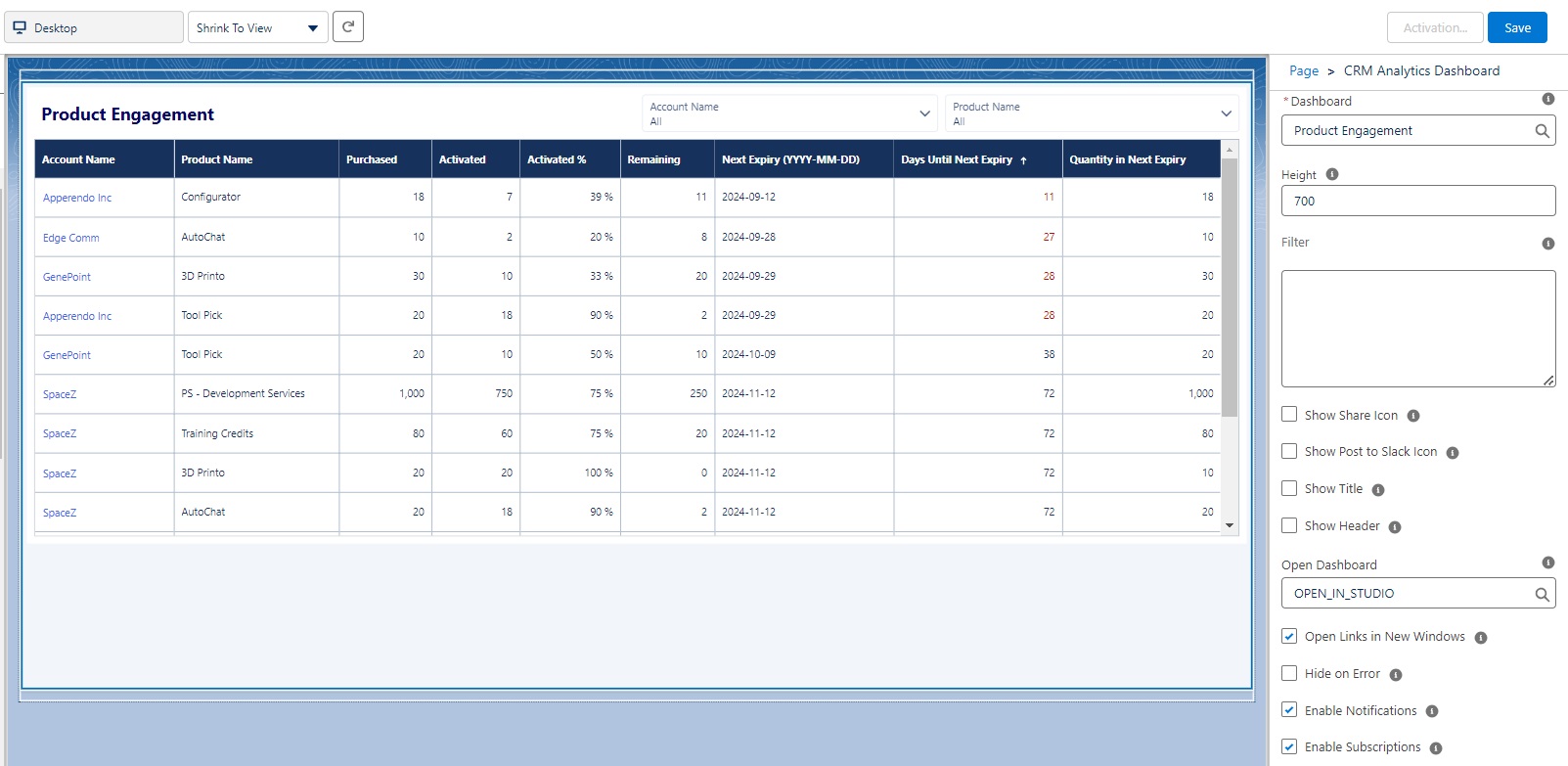Click the table scrollbar up arrow
Viewport: 1568px width, 766px height.
[1230, 148]
